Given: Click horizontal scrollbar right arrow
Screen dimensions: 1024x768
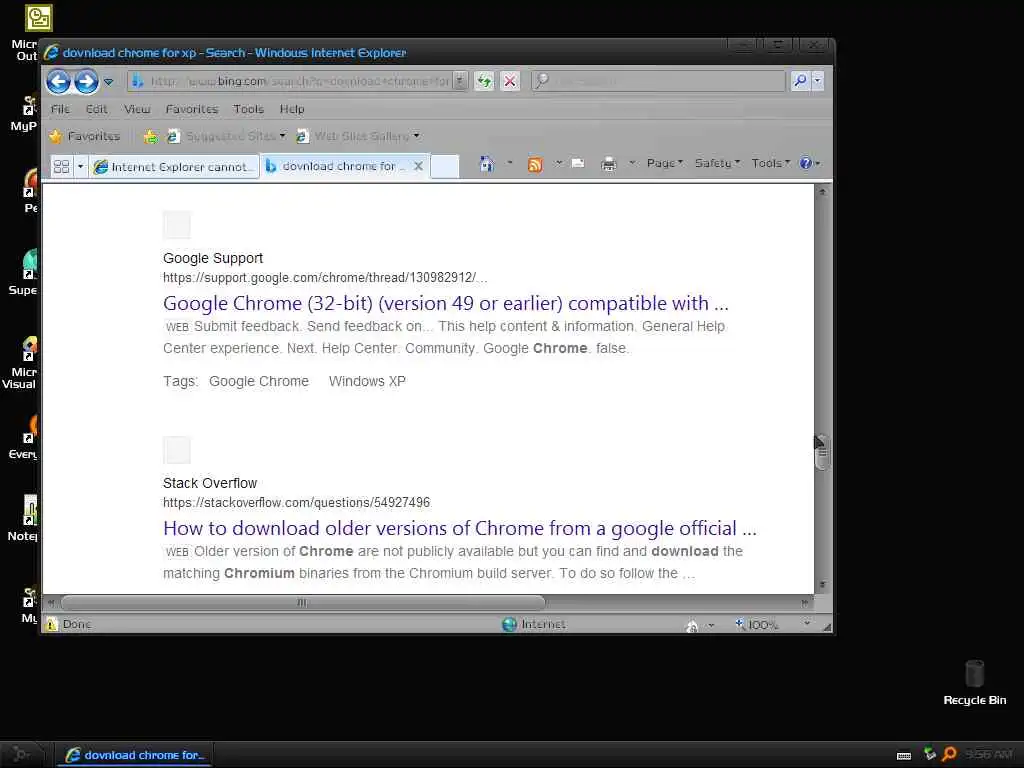Looking at the screenshot, I should [x=805, y=602].
